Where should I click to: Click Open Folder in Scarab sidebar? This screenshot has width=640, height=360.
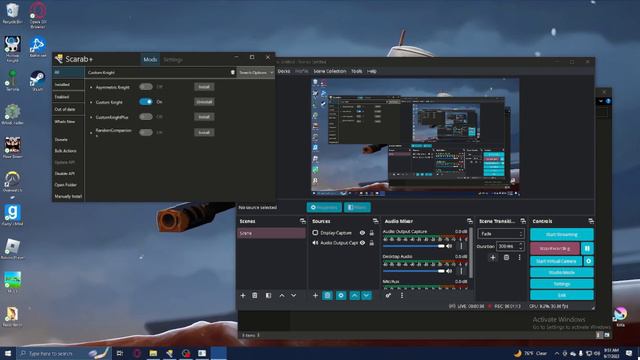(66, 185)
